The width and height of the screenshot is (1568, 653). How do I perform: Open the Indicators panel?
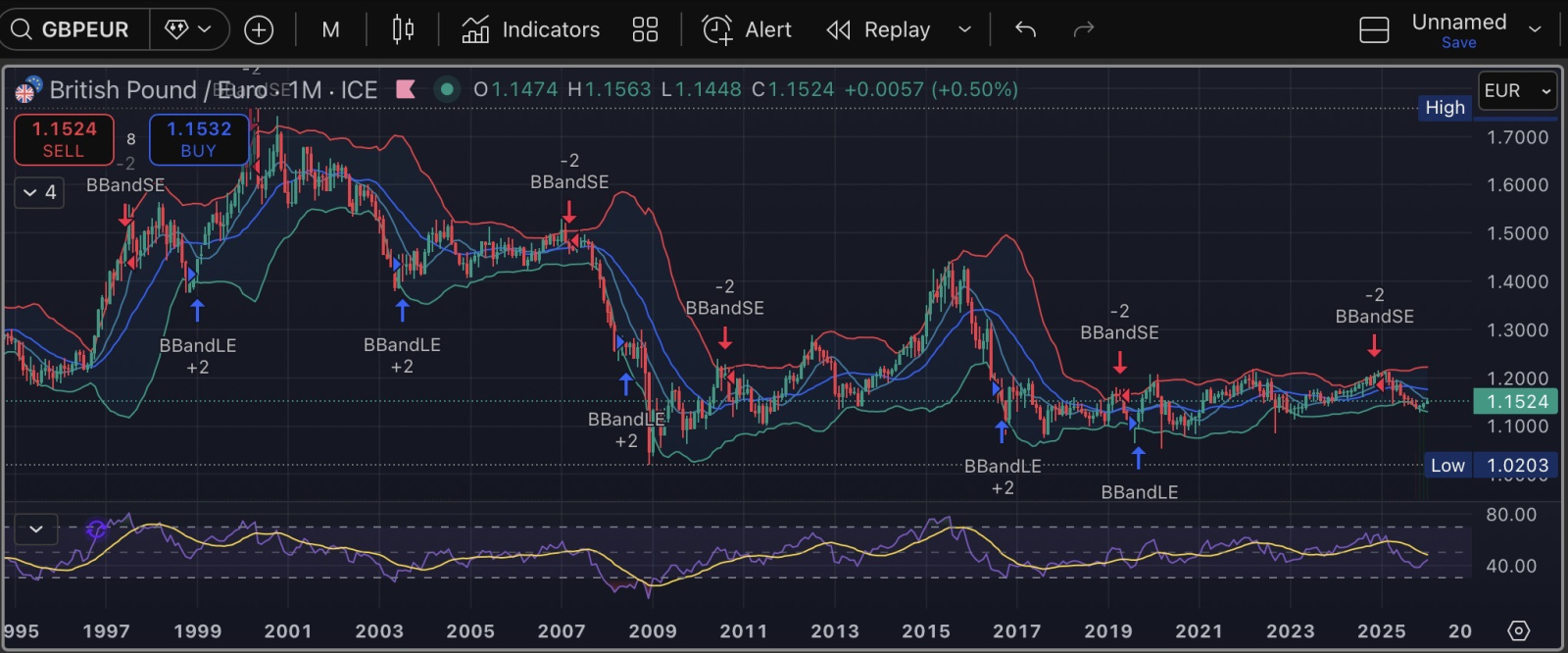531,29
